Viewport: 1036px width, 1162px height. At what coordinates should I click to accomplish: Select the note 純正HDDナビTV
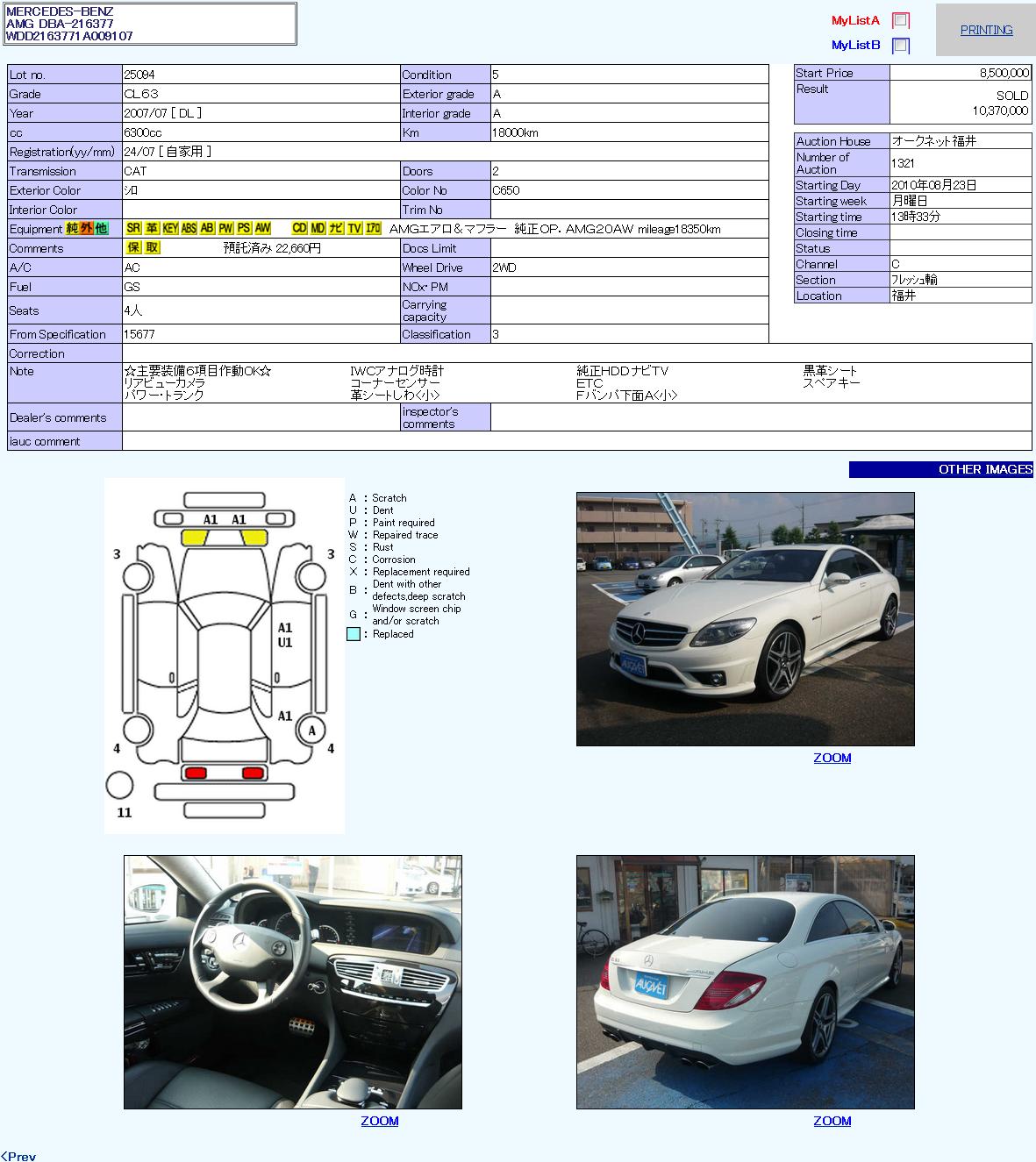[622, 371]
